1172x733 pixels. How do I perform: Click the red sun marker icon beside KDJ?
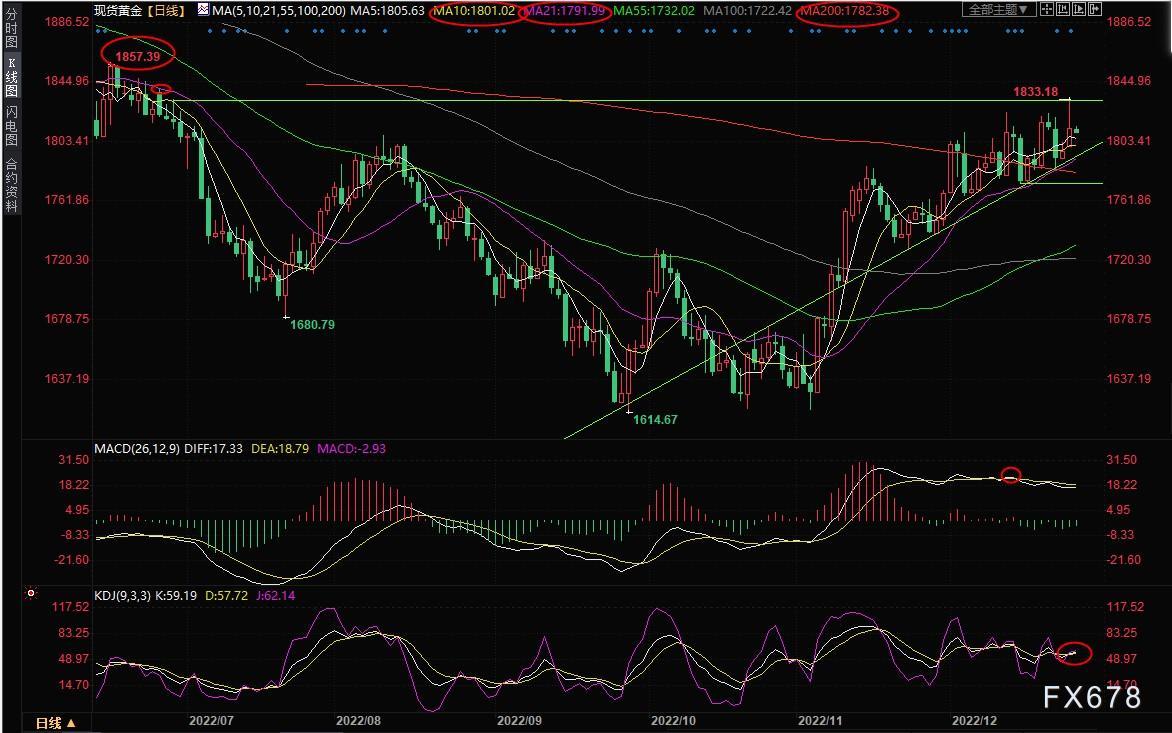31,593
